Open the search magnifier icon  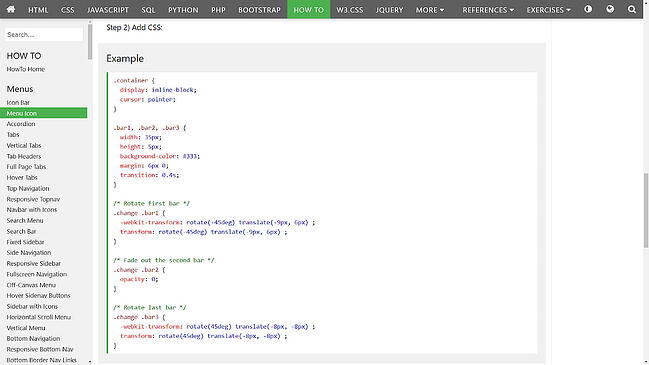pos(632,9)
